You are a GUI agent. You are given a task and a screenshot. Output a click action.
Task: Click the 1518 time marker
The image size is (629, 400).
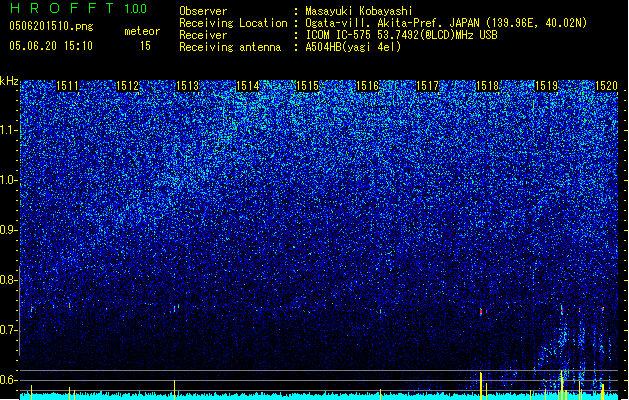[487, 86]
